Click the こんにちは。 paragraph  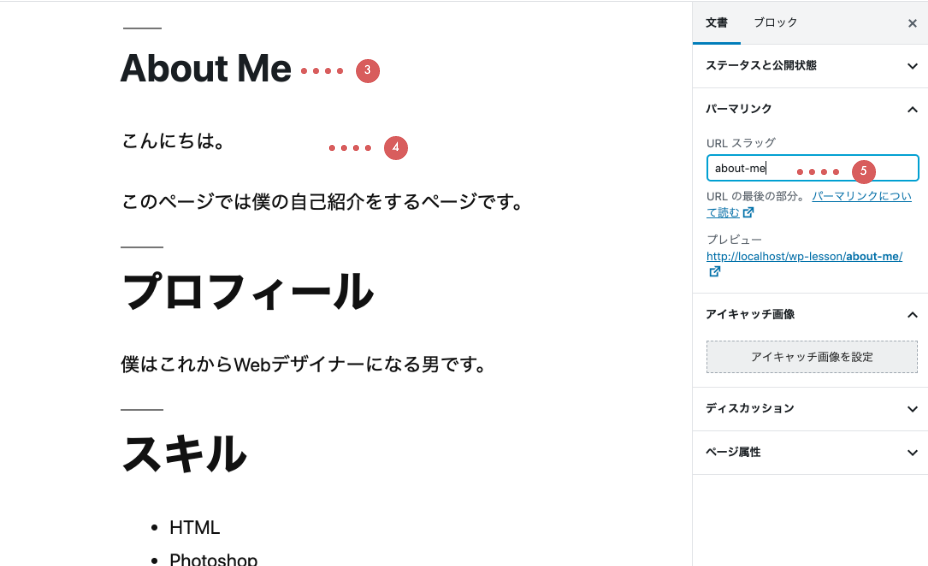(173, 141)
